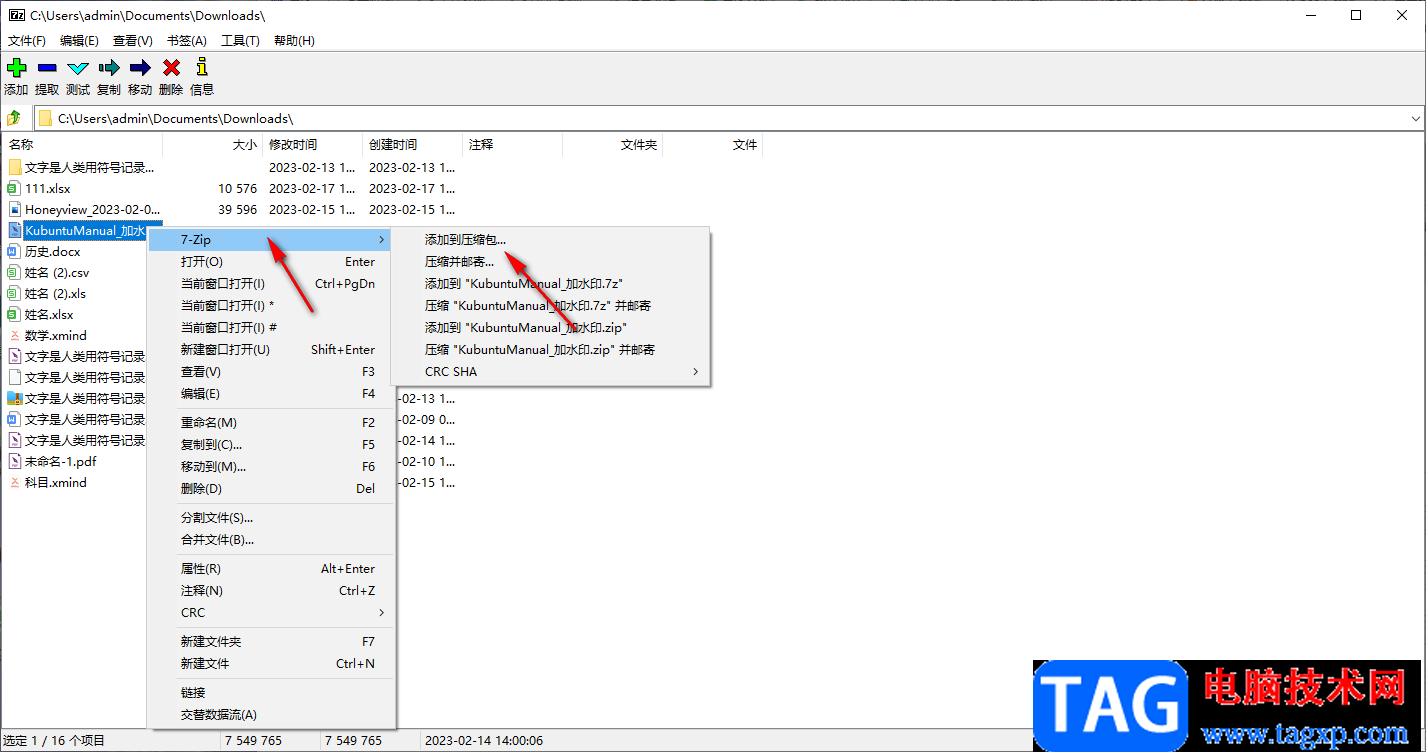Click the 数学.xmind file icon

14,335
